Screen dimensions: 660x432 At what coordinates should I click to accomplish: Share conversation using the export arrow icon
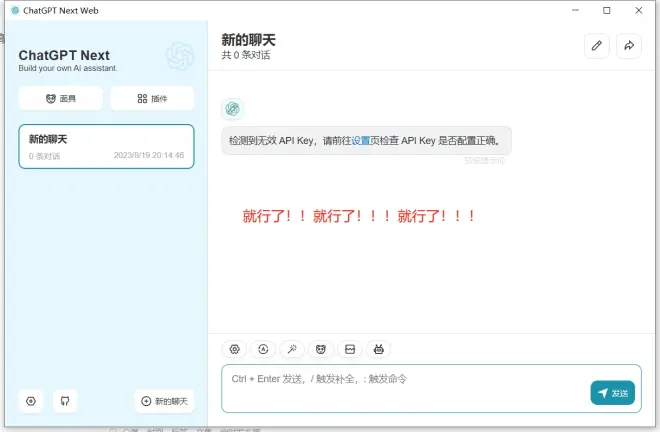[629, 45]
